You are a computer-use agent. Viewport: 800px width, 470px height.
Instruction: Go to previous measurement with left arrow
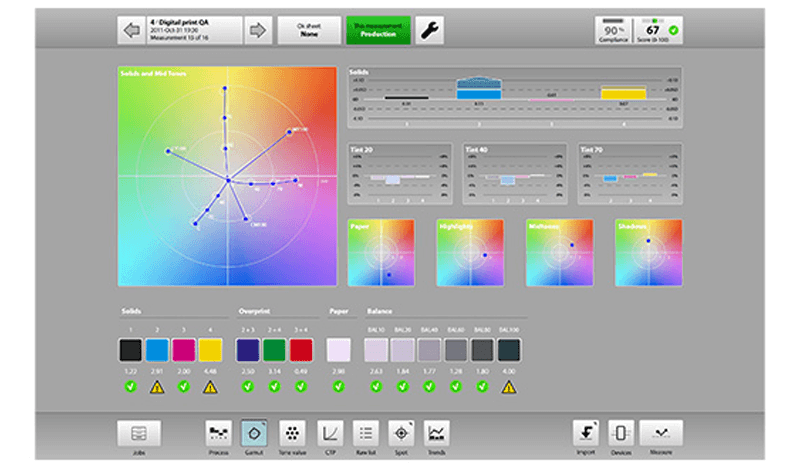click(x=132, y=31)
